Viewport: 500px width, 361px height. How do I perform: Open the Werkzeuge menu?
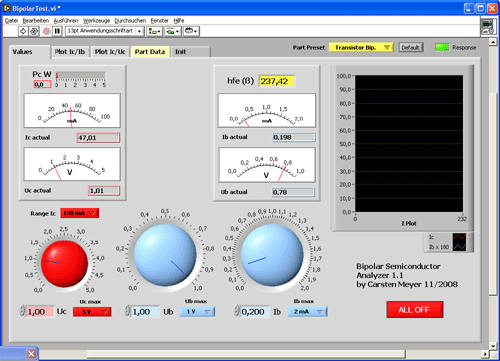(x=96, y=21)
